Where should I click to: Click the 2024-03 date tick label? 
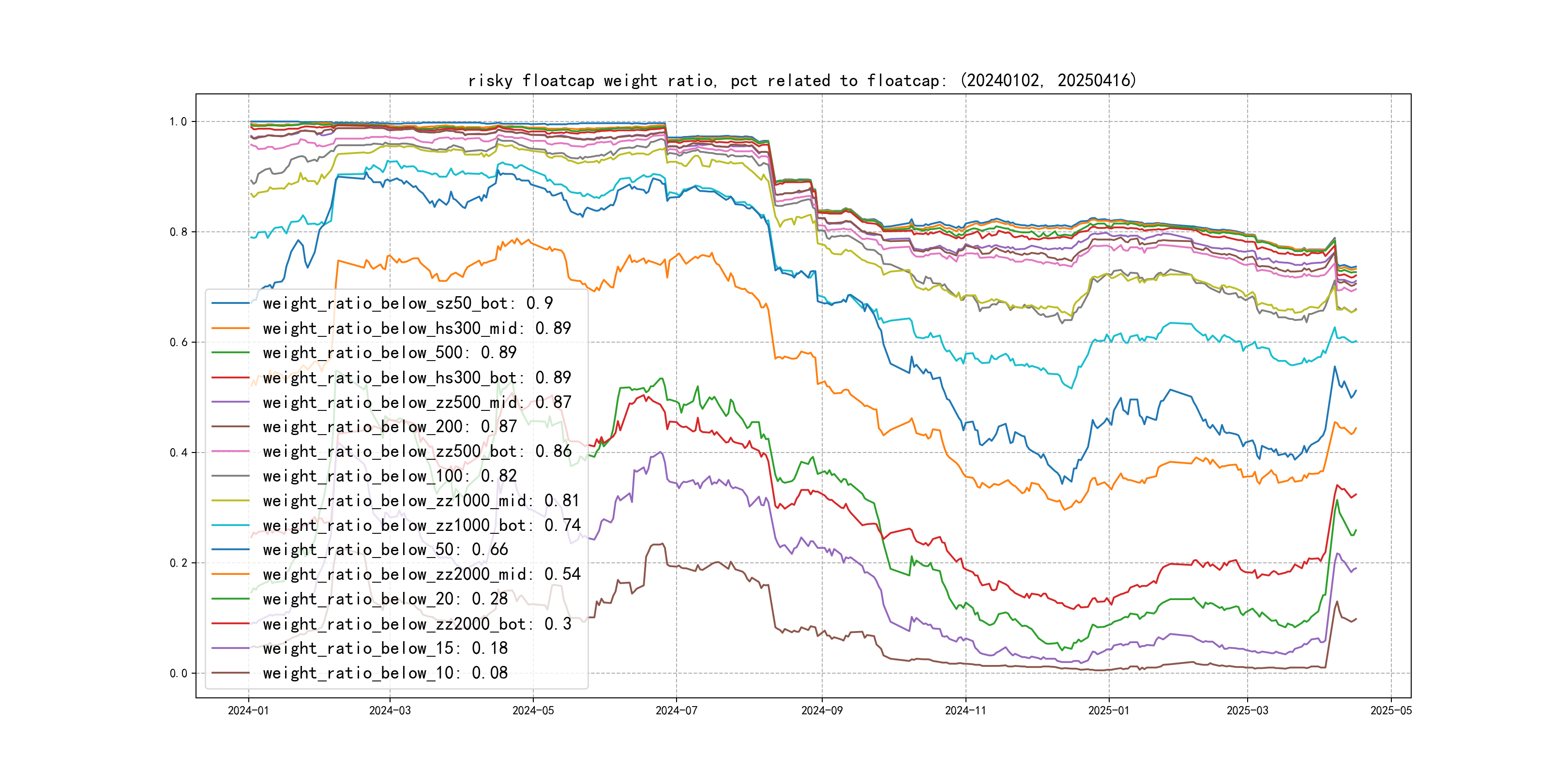pyautogui.click(x=390, y=710)
